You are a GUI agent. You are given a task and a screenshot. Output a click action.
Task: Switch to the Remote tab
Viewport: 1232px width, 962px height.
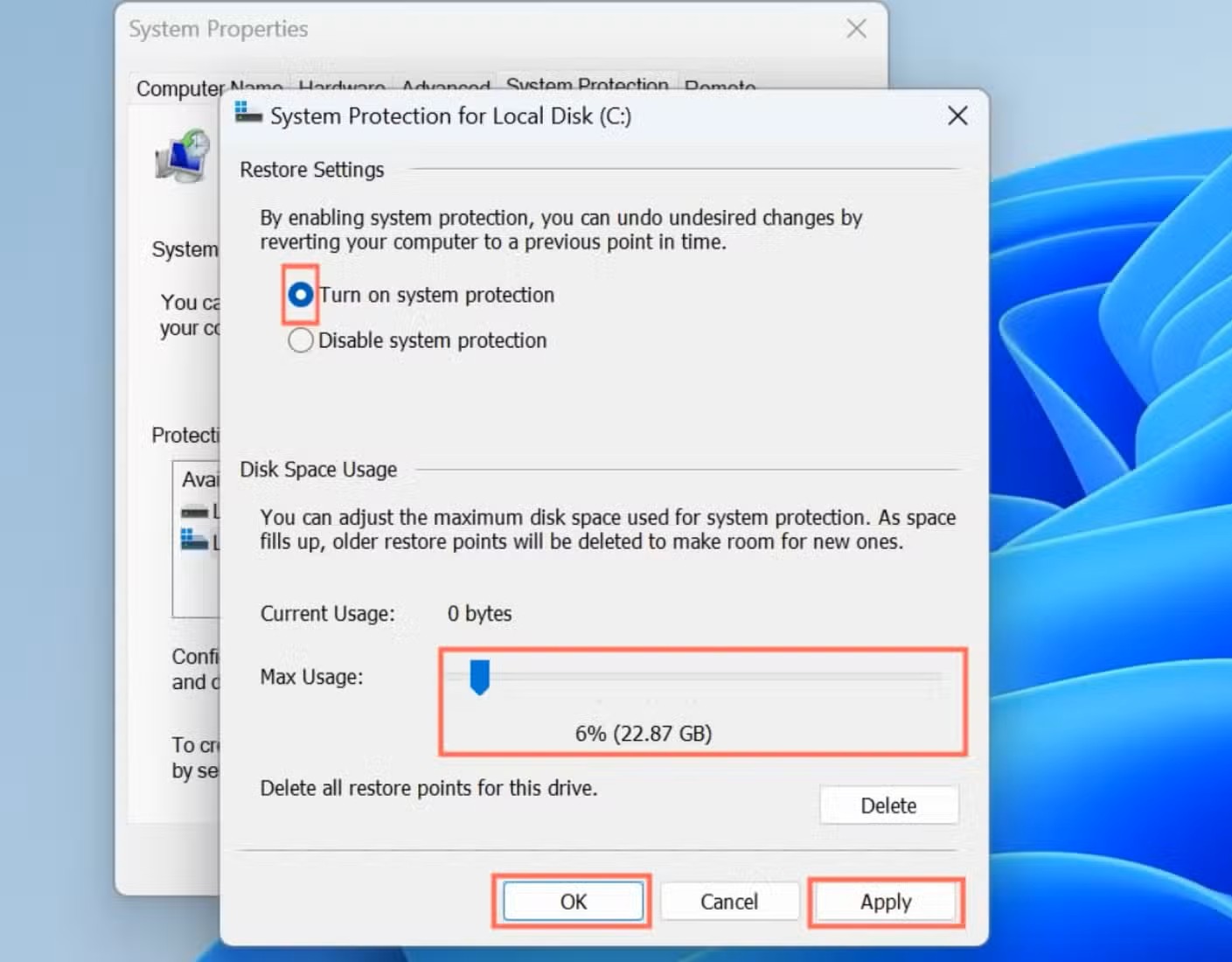pos(719,87)
